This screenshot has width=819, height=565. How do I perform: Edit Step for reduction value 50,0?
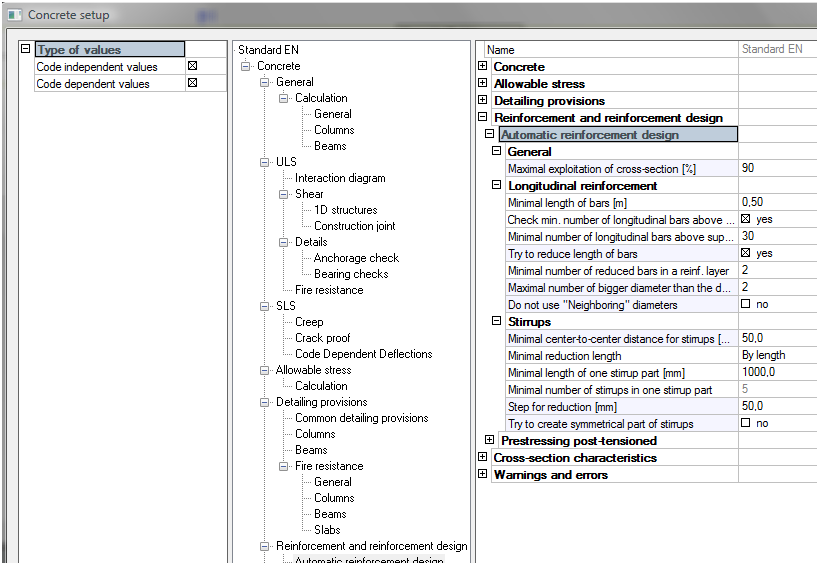[778, 406]
